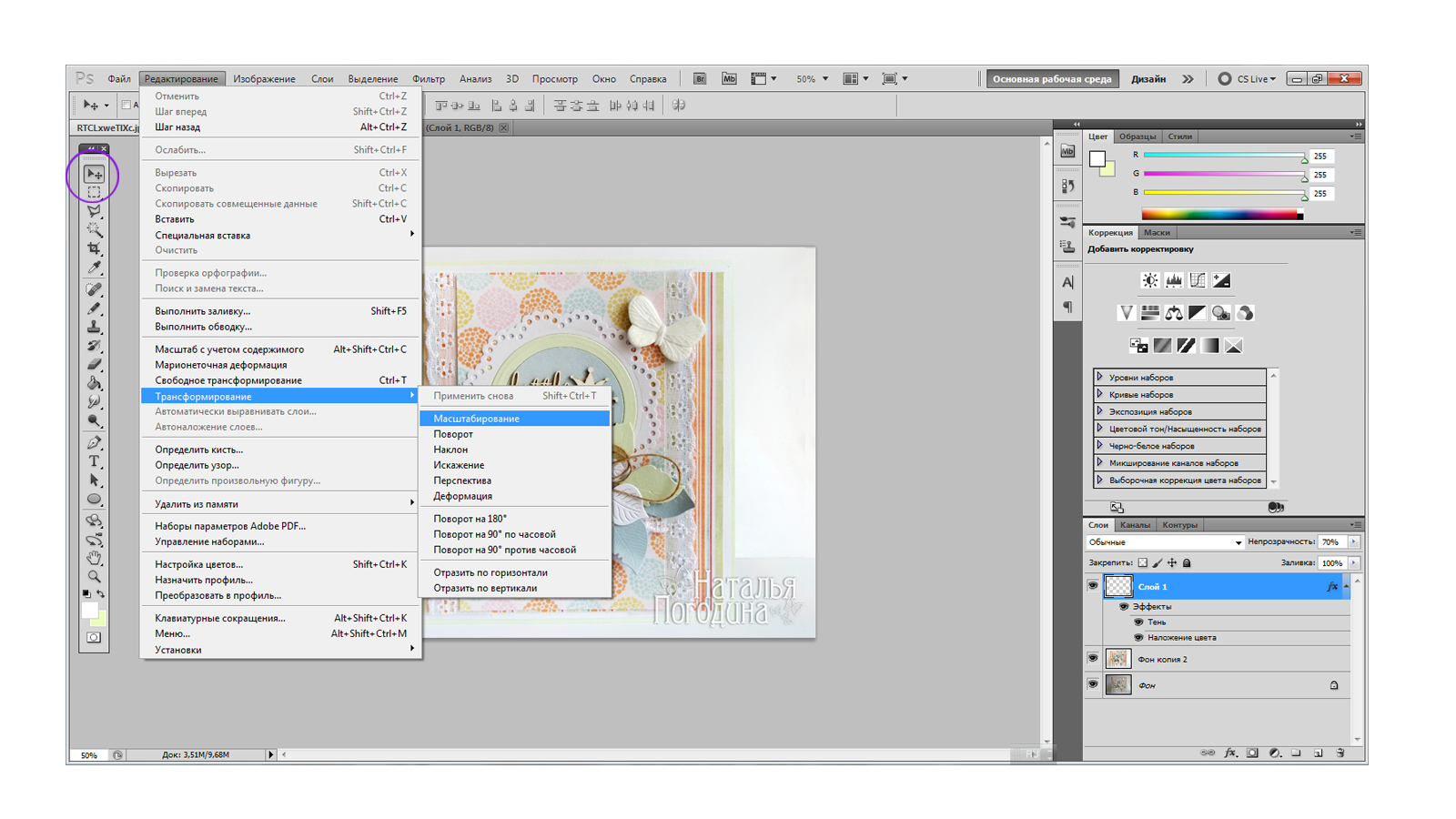Launch Adobe Bridge from the top bar

point(699,79)
